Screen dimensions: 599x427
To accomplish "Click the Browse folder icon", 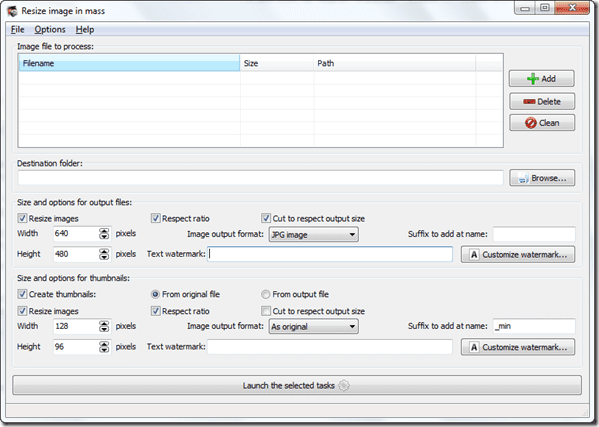I will click(523, 178).
